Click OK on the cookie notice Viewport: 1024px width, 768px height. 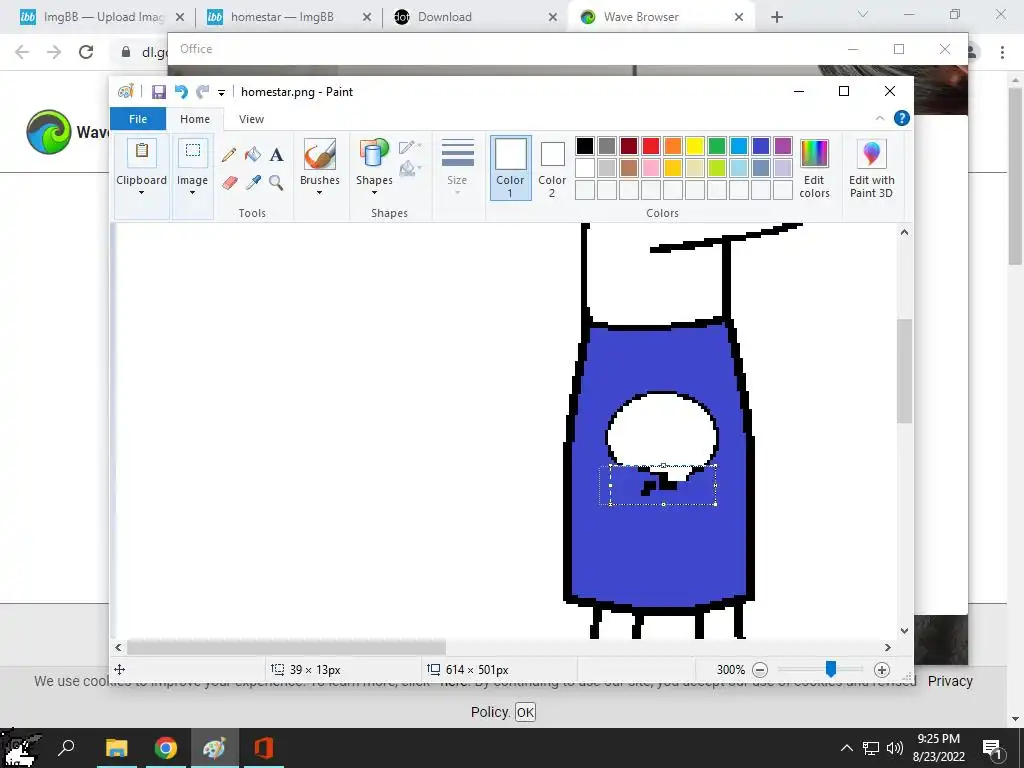pos(525,712)
